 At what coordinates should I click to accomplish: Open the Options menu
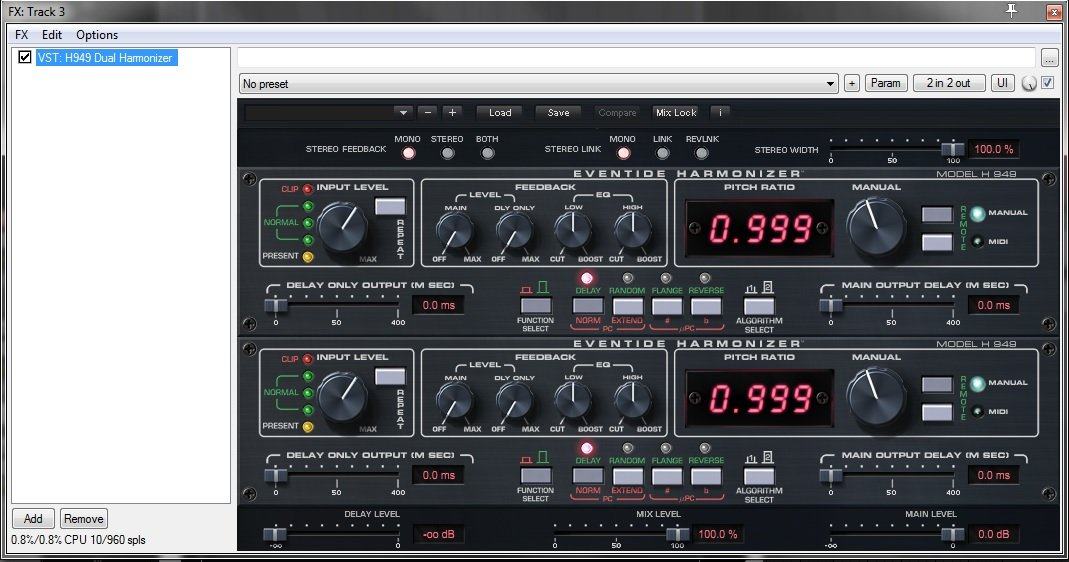97,35
